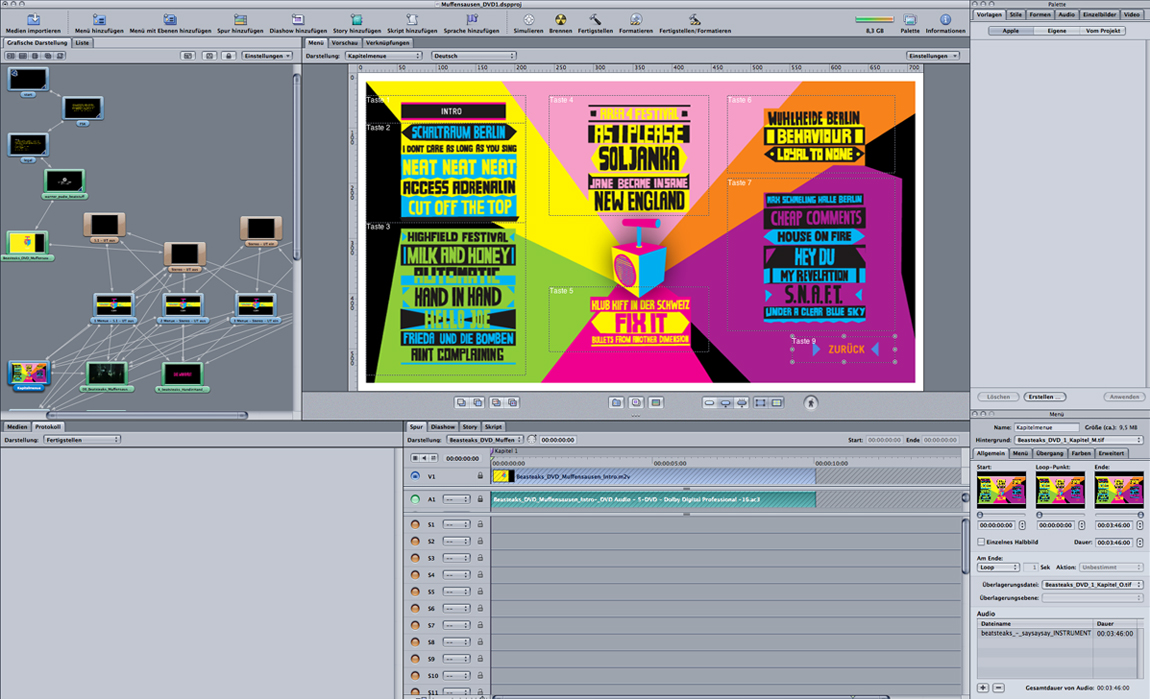Screen dimensions: 1150x700
Task: Switch to the Liste tab
Action: [x=82, y=43]
